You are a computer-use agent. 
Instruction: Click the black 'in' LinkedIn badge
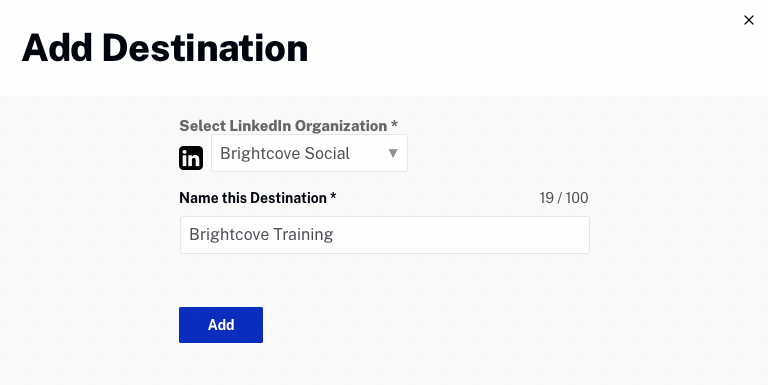[191, 158]
